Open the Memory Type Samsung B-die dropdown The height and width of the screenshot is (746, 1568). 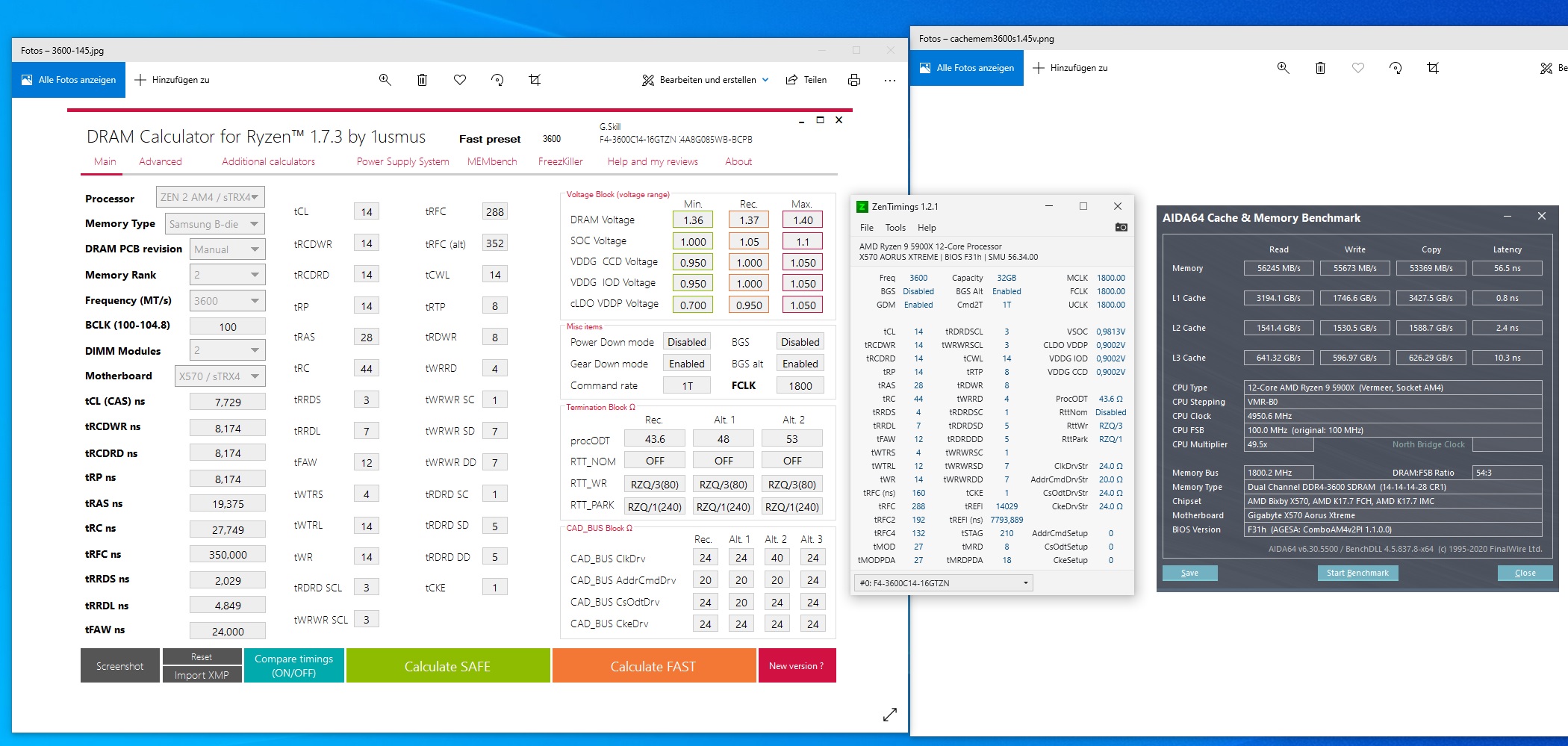214,223
